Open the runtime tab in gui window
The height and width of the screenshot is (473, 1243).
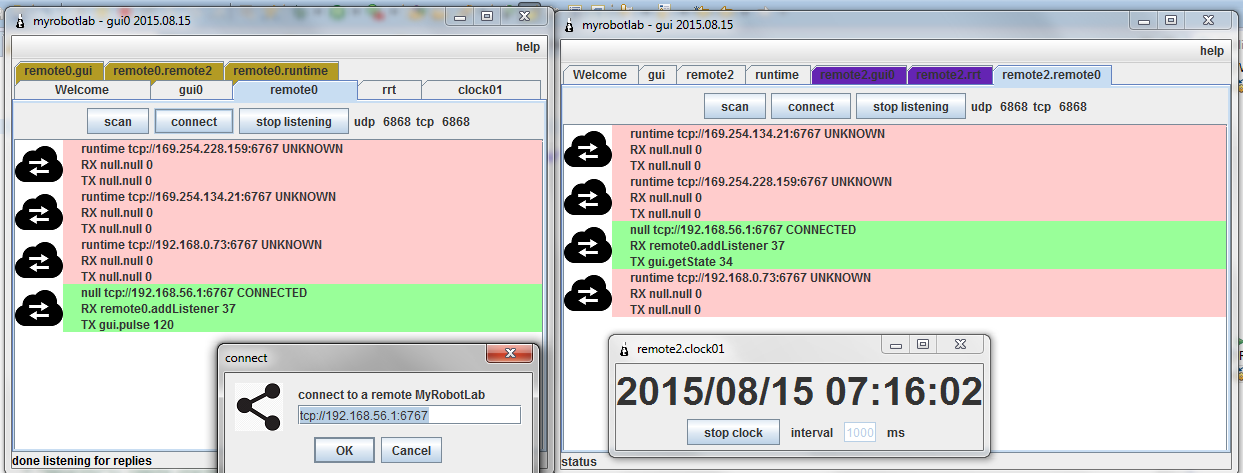pos(777,75)
